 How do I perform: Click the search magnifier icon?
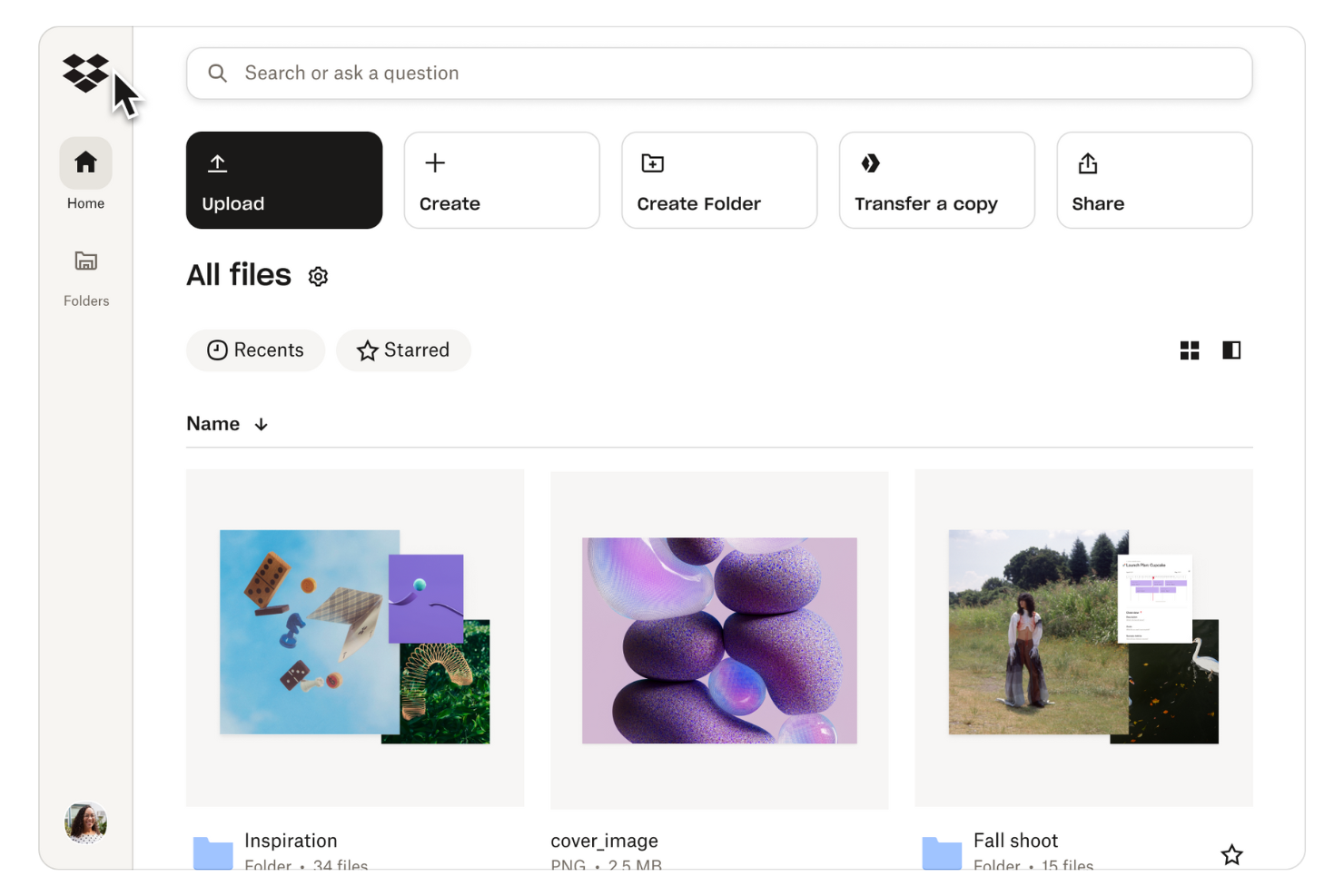[x=218, y=73]
